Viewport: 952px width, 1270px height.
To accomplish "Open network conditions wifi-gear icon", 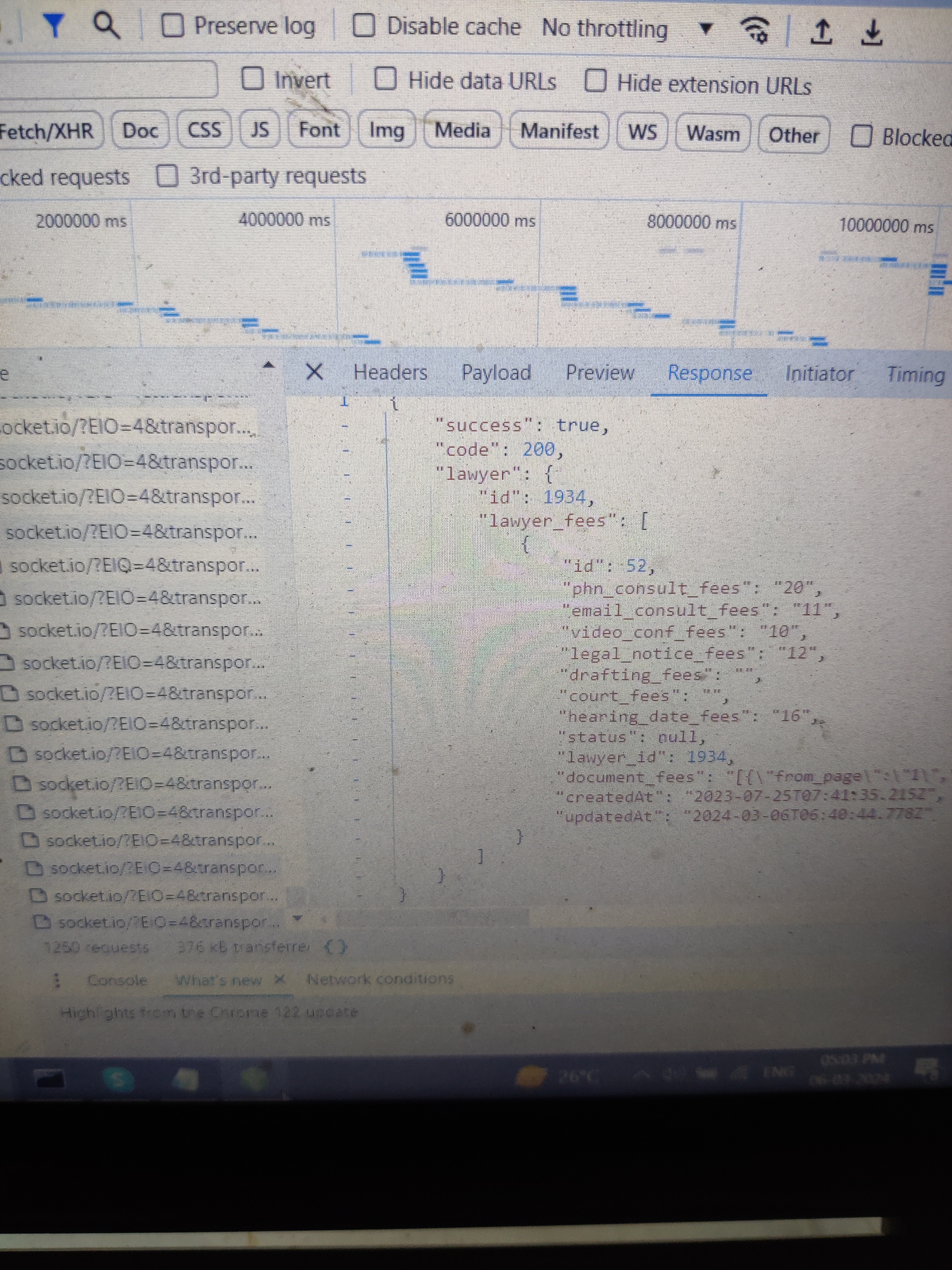I will [755, 29].
